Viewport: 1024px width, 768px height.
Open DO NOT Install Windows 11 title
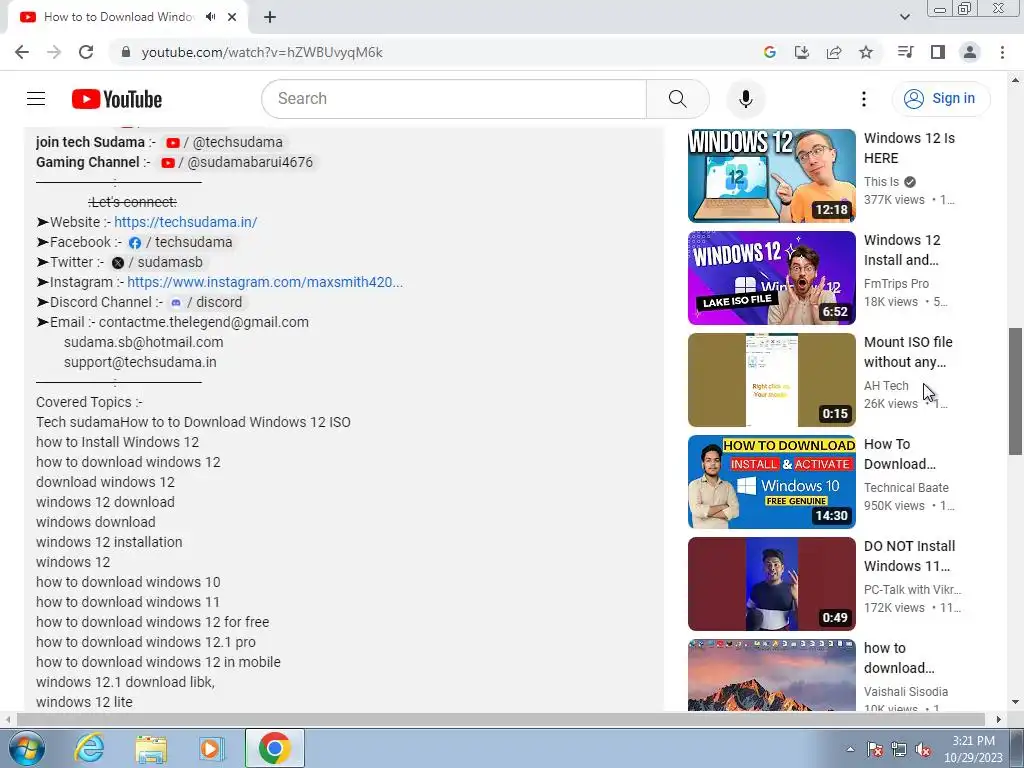(909, 556)
